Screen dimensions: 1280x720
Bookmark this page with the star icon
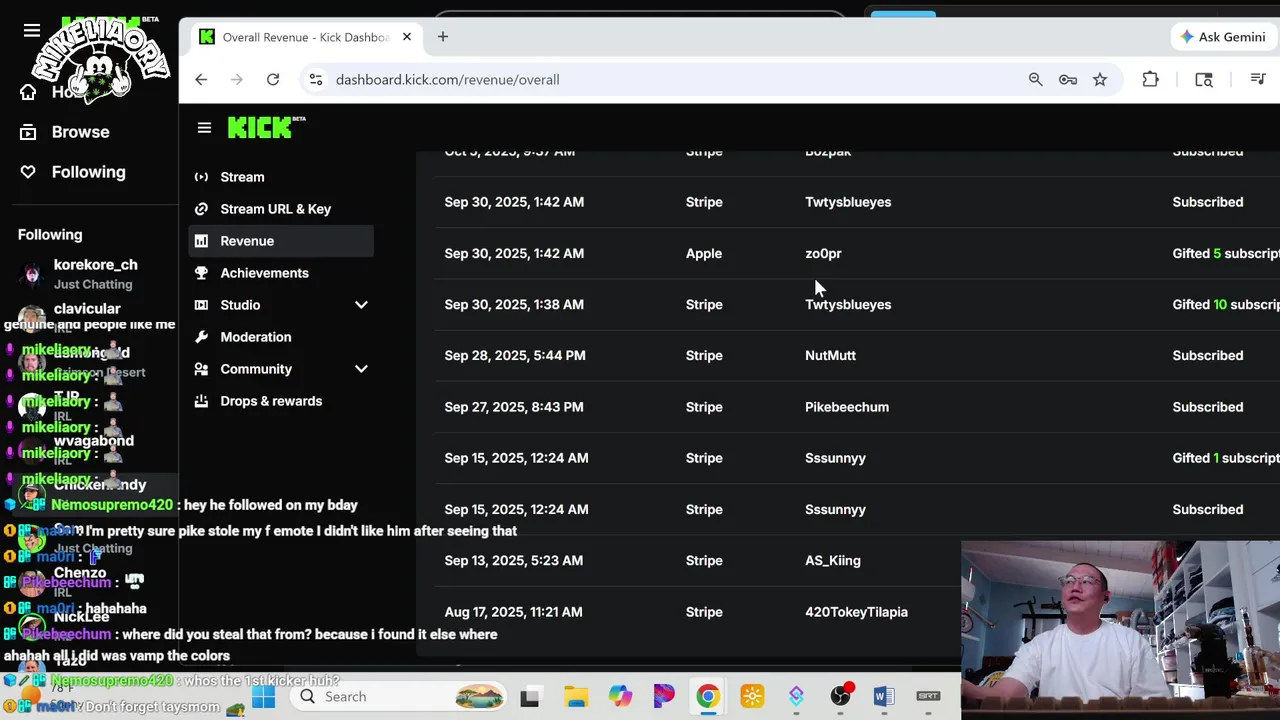[1100, 79]
